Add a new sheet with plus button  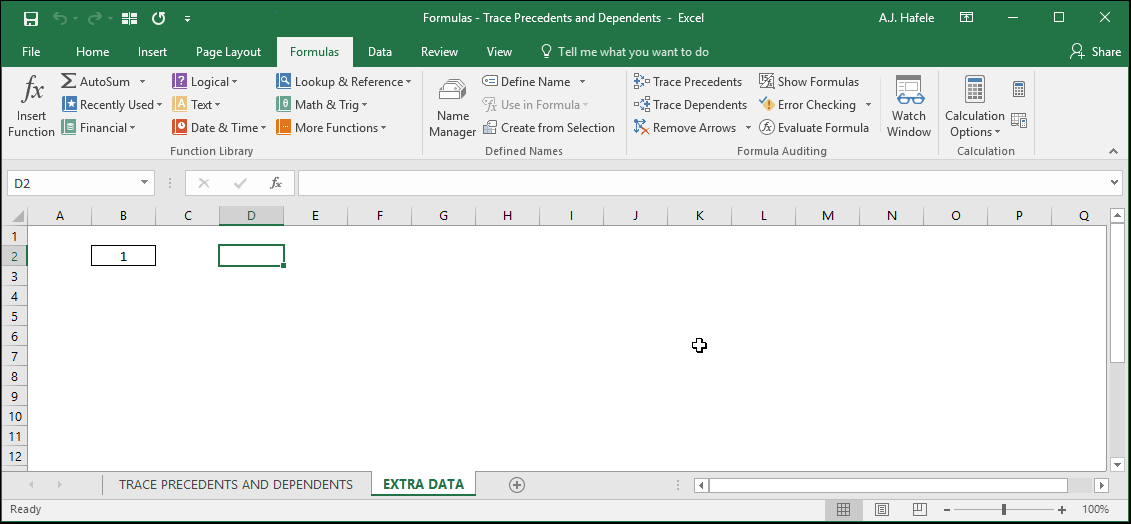click(516, 485)
